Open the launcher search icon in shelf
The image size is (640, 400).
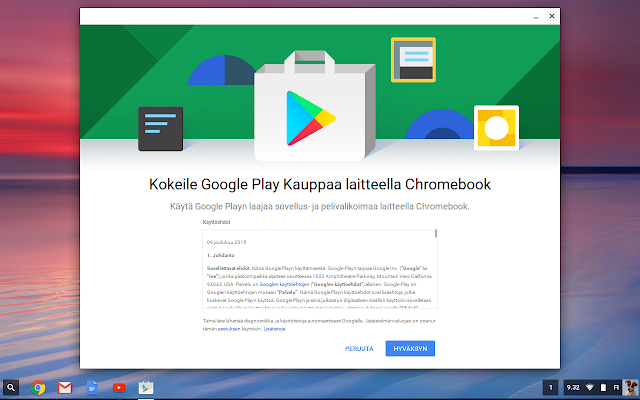click(11, 387)
